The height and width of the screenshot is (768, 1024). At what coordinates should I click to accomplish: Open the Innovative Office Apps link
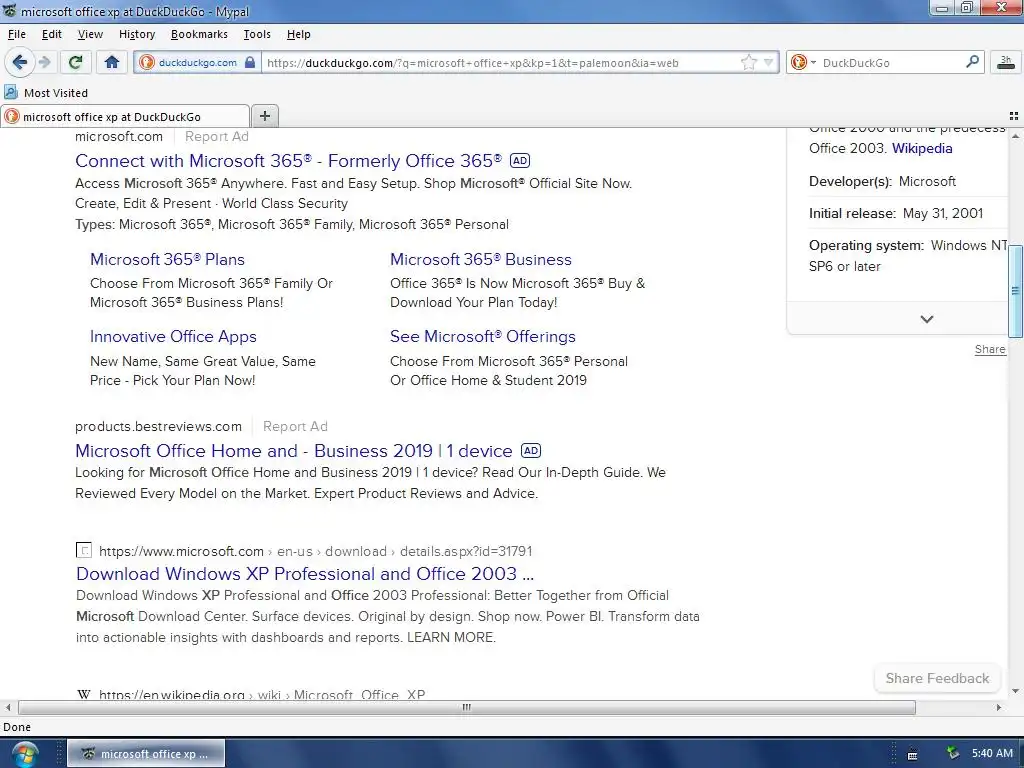pyautogui.click(x=173, y=336)
